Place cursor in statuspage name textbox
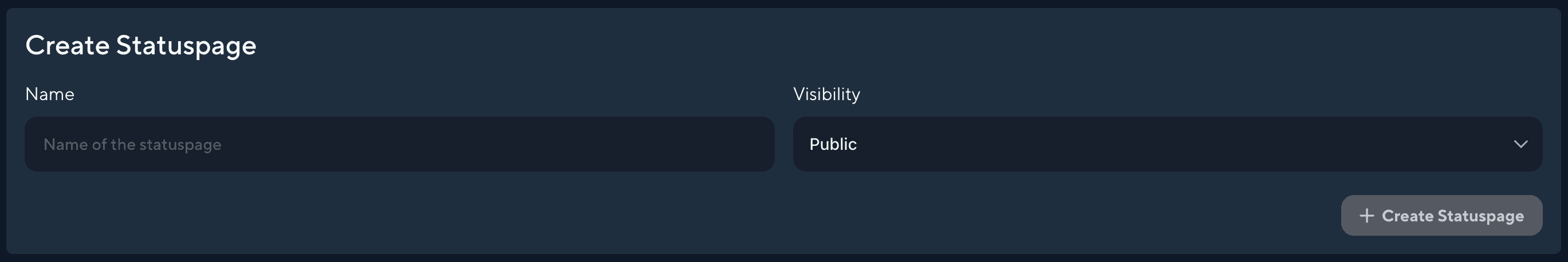 pyautogui.click(x=399, y=144)
